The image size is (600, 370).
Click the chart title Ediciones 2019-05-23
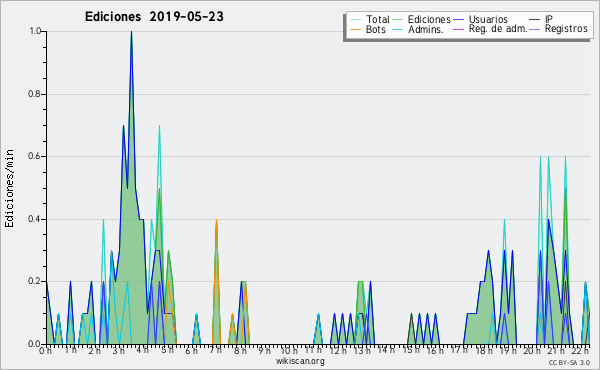pos(154,17)
